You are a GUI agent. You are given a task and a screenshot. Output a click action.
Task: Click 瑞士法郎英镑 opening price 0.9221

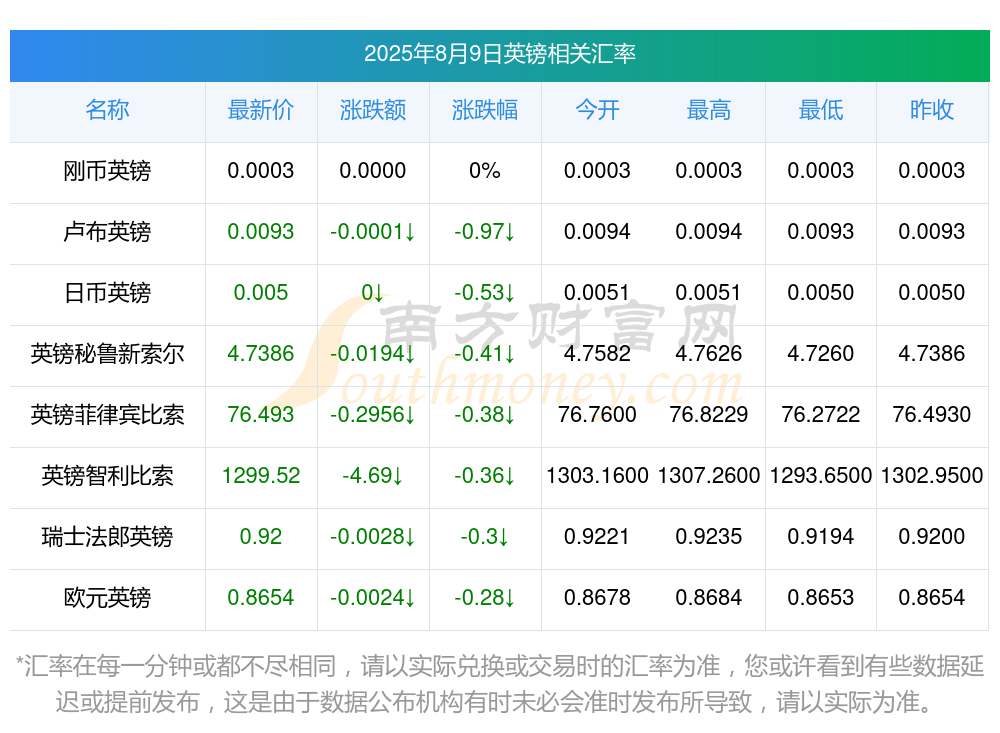[x=597, y=537]
